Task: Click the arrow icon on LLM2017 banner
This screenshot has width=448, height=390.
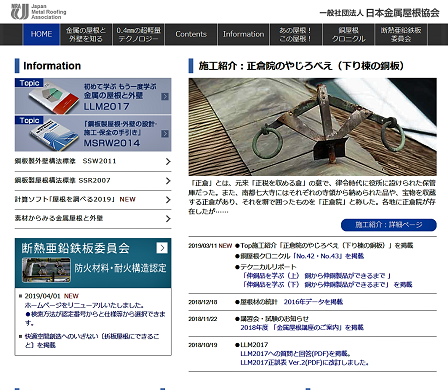Action: pyautogui.click(x=165, y=96)
